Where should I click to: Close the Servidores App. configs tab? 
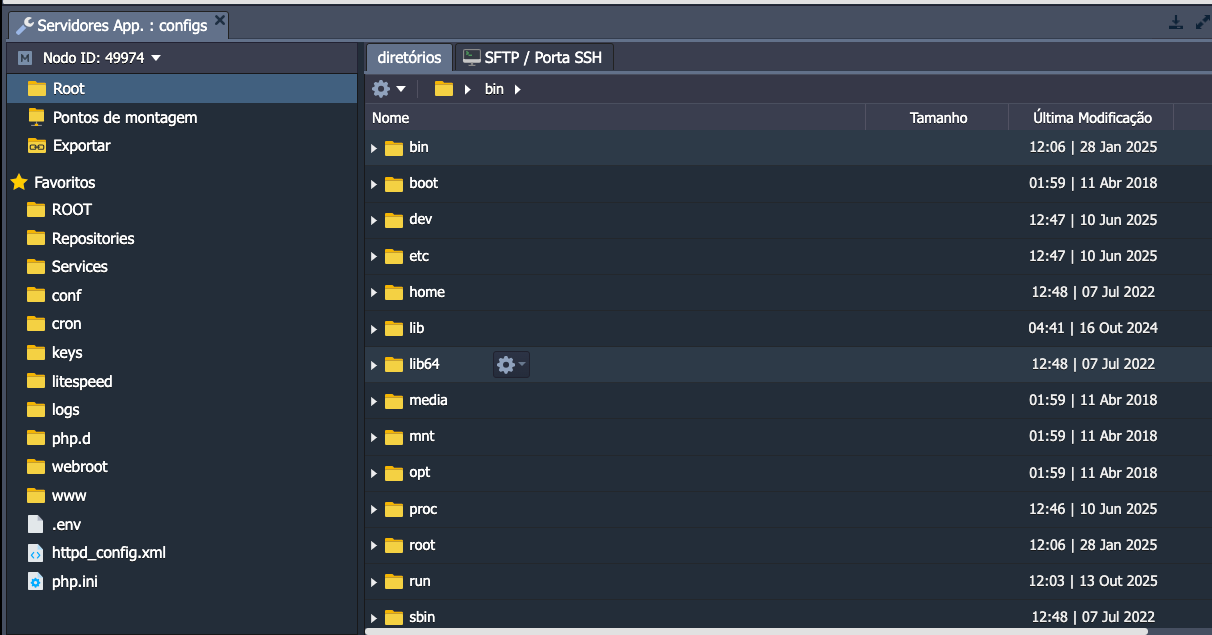coord(220,21)
